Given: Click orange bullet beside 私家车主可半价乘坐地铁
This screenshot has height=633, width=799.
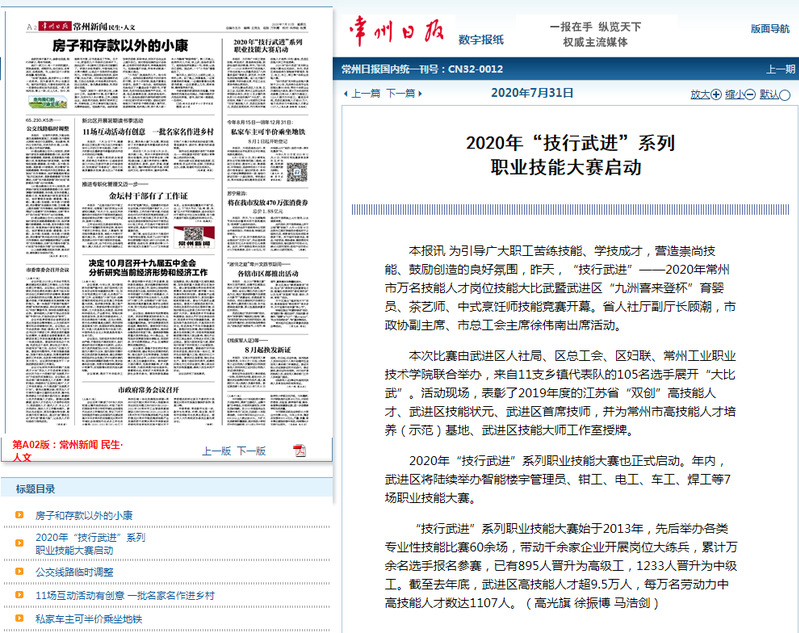Looking at the screenshot, I should [19, 618].
